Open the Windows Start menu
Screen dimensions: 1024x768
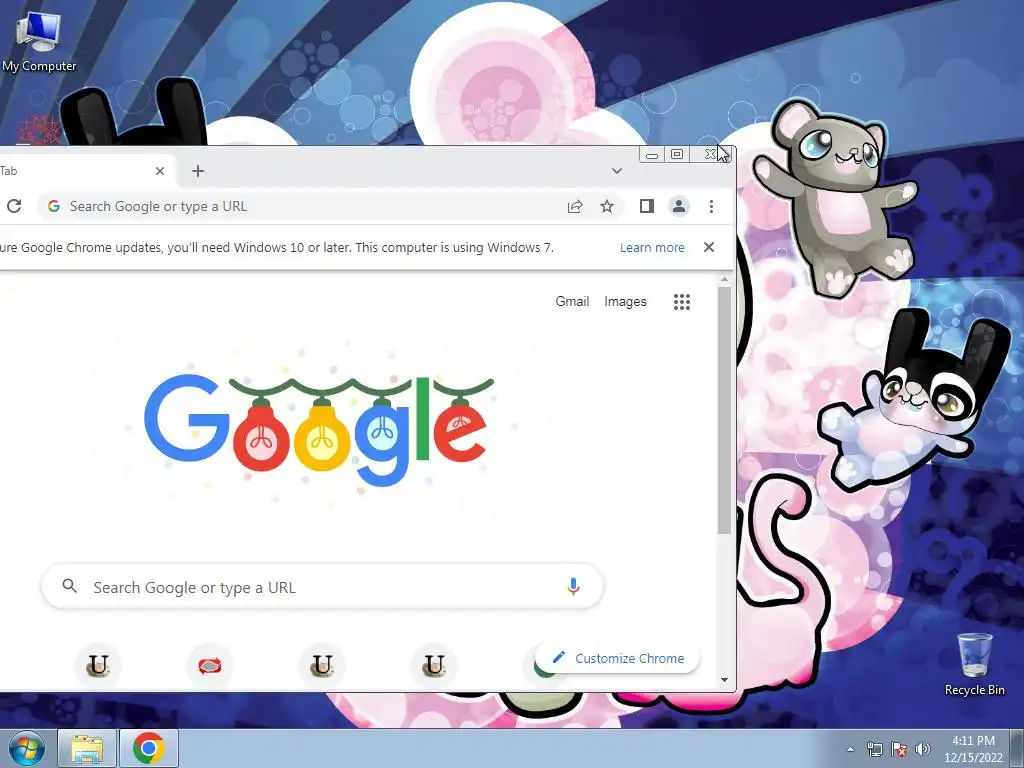tap(26, 748)
